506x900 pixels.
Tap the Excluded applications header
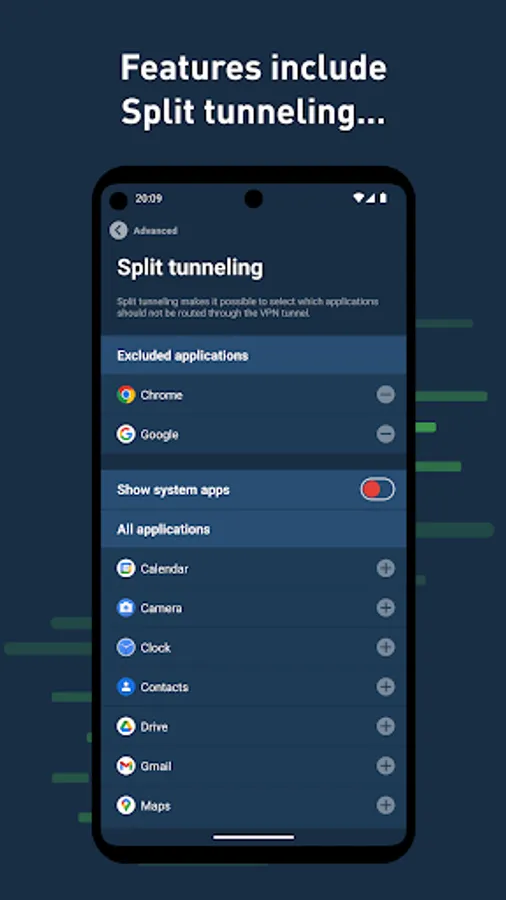(182, 356)
